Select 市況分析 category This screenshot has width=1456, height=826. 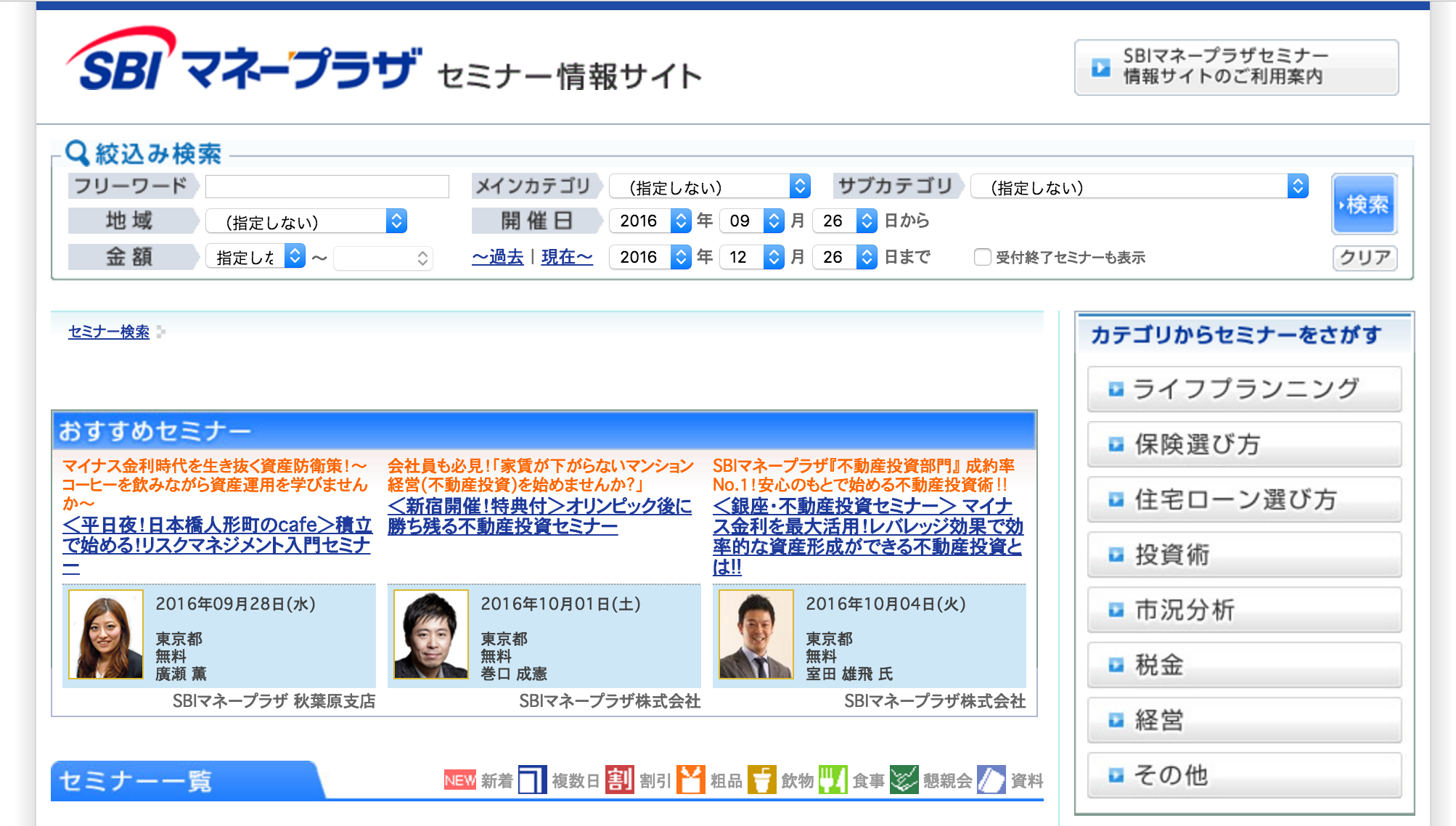coord(1244,610)
